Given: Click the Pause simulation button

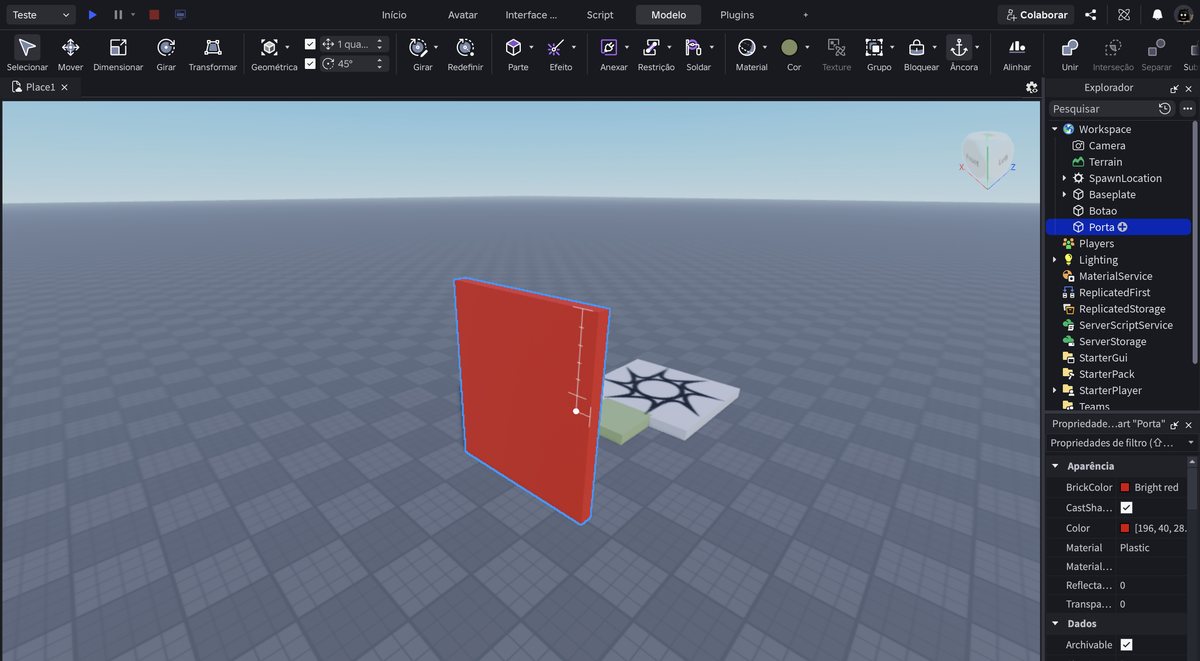Looking at the screenshot, I should click(x=118, y=15).
